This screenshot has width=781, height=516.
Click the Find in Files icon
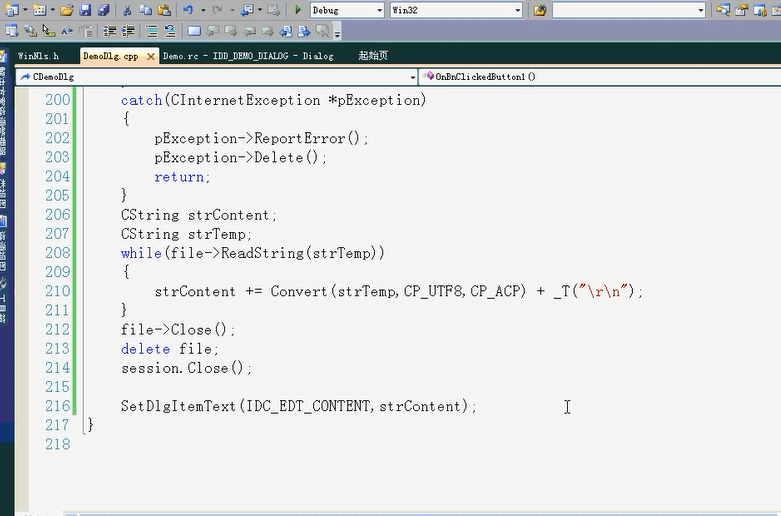(539, 10)
